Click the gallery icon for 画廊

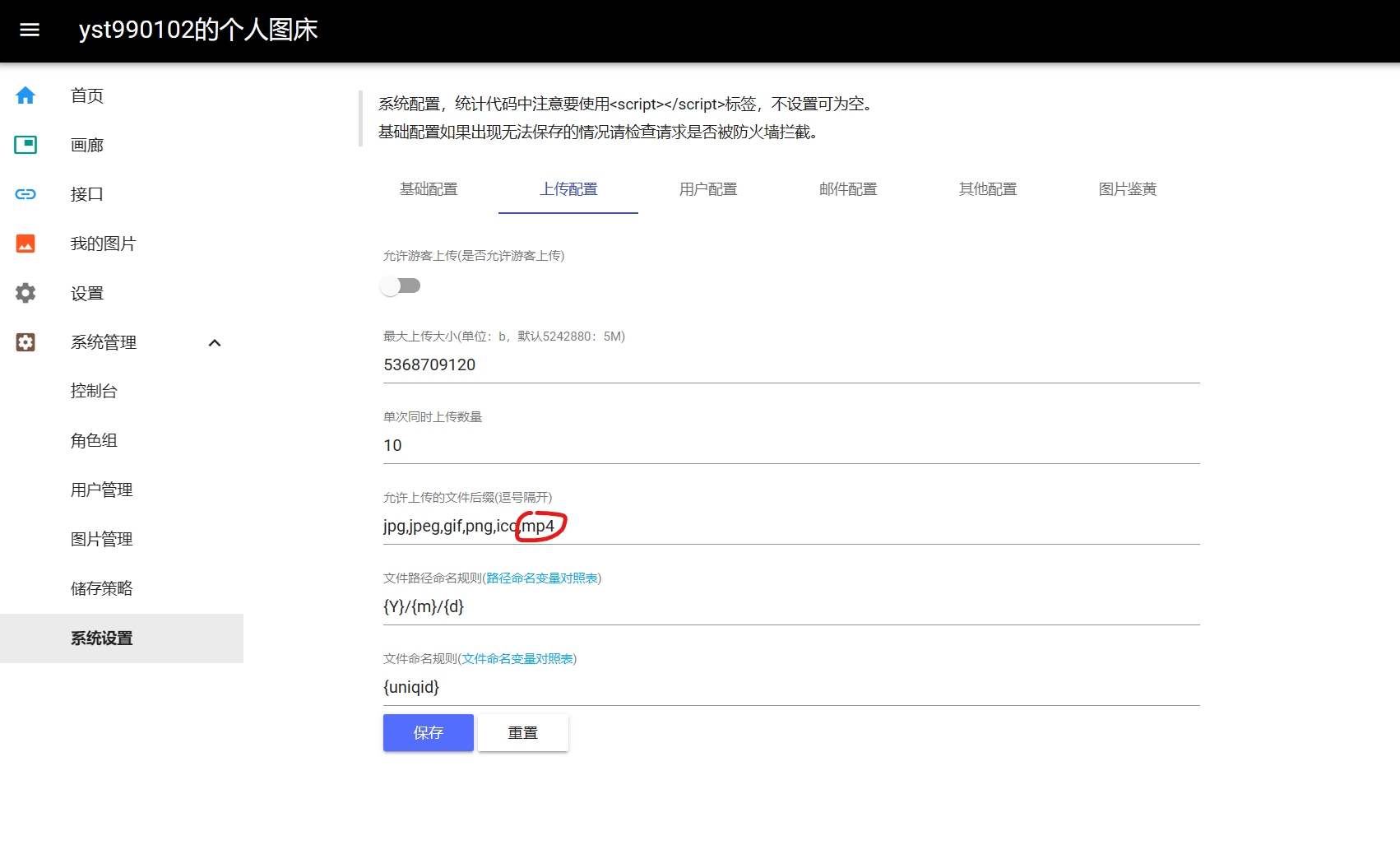point(25,146)
